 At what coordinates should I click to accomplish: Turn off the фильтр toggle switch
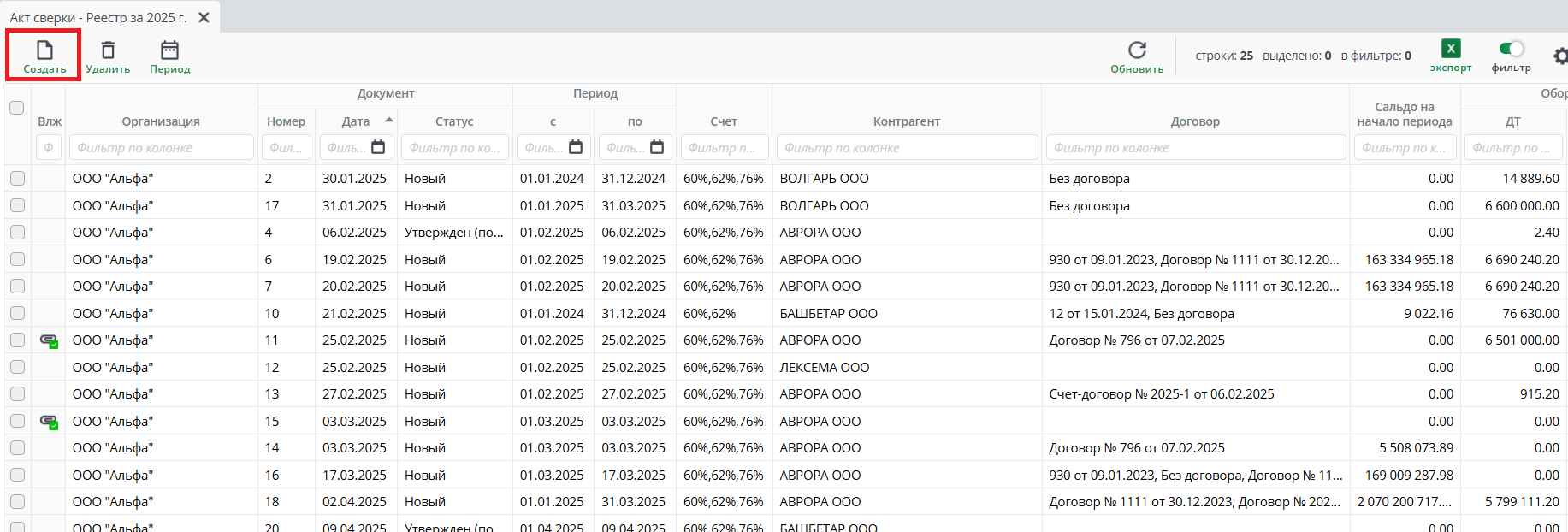pyautogui.click(x=1512, y=49)
